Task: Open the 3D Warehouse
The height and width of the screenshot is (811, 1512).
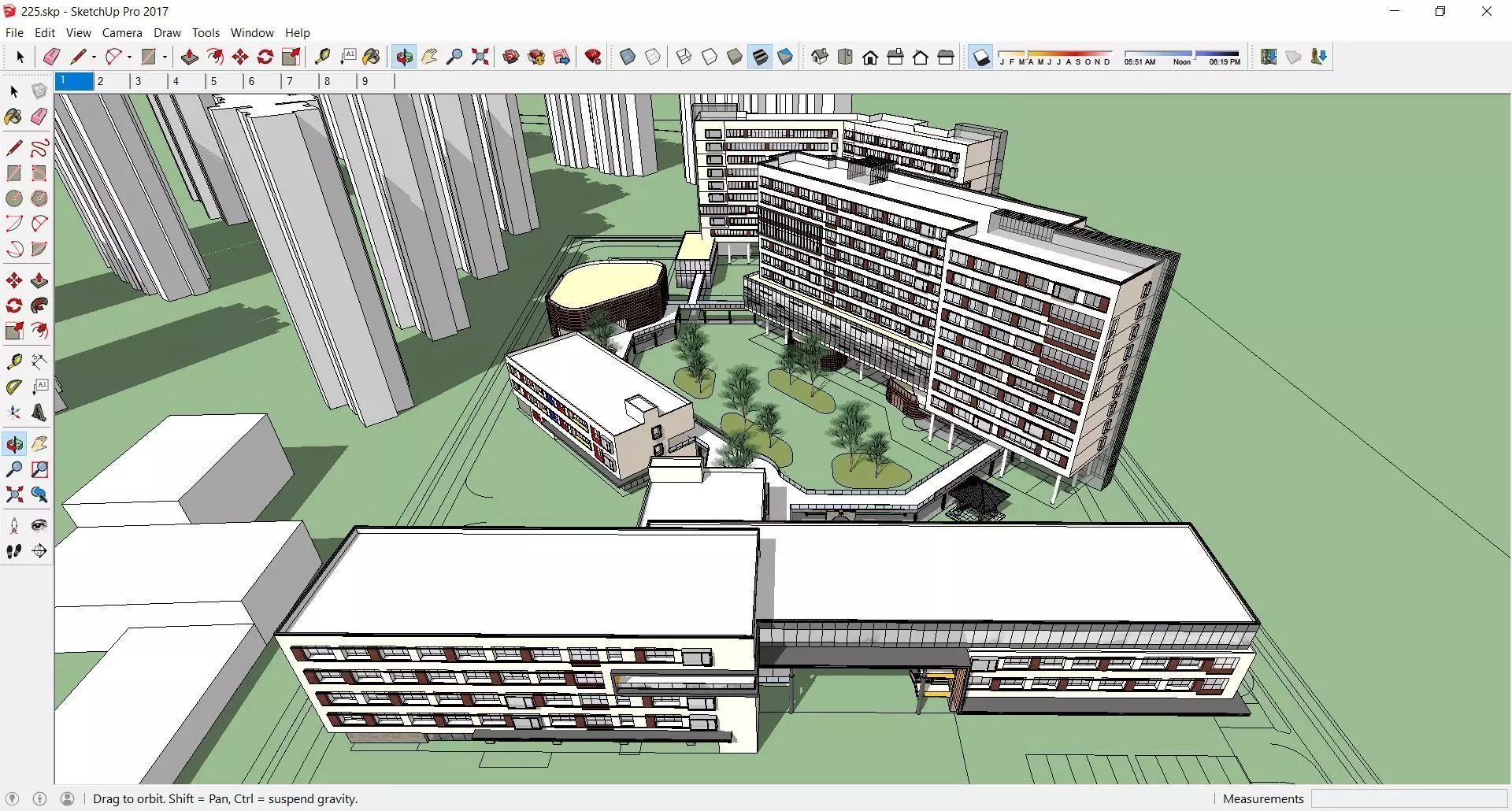Action: 511,57
